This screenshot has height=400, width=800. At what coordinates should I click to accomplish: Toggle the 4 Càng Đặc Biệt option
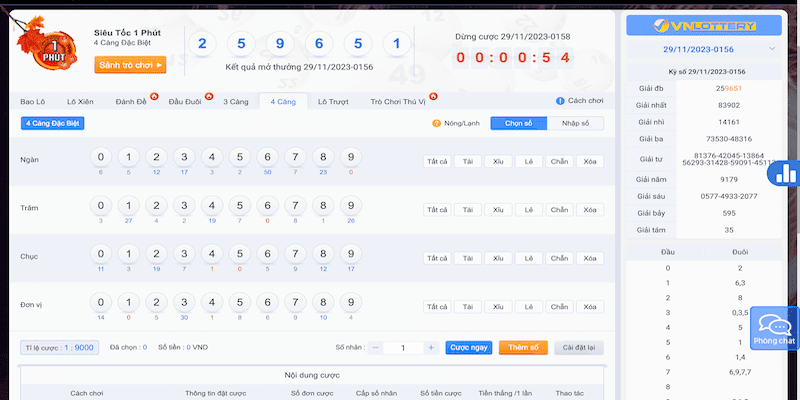pos(52,123)
